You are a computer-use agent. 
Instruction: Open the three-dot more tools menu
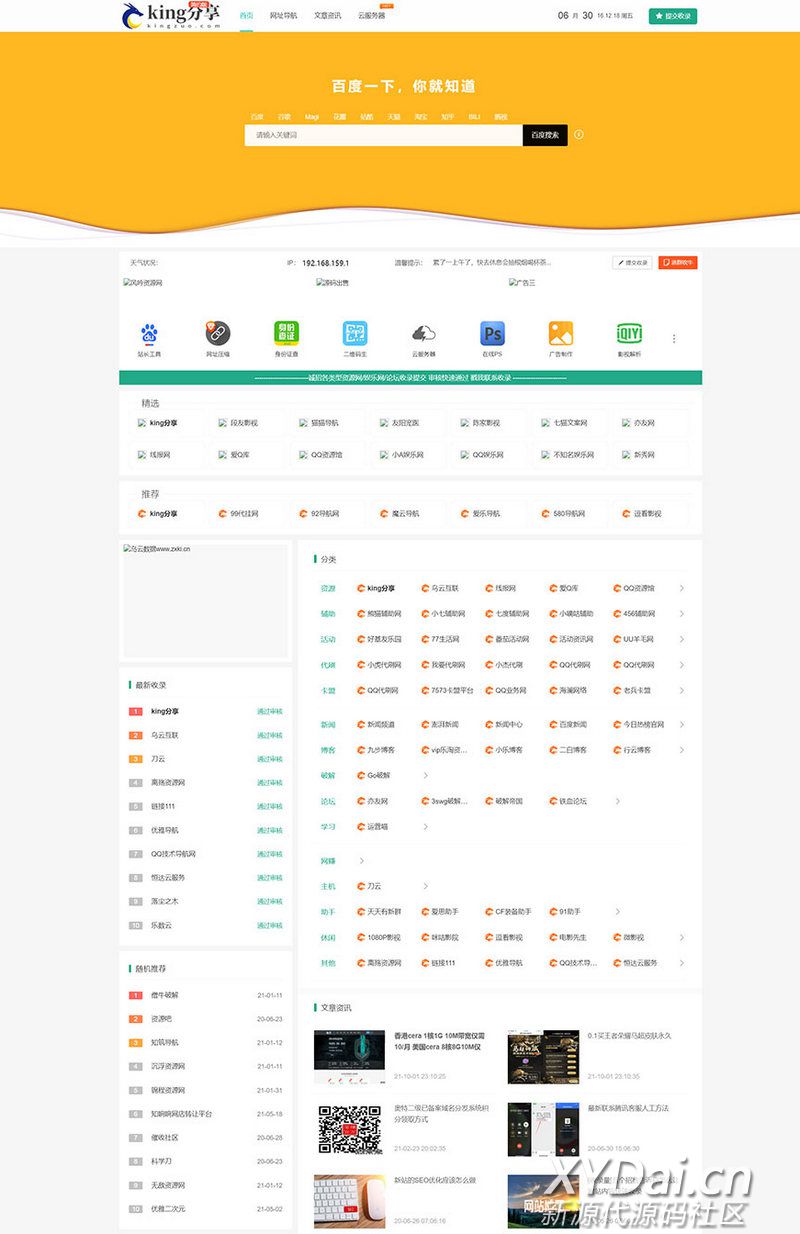(x=674, y=339)
